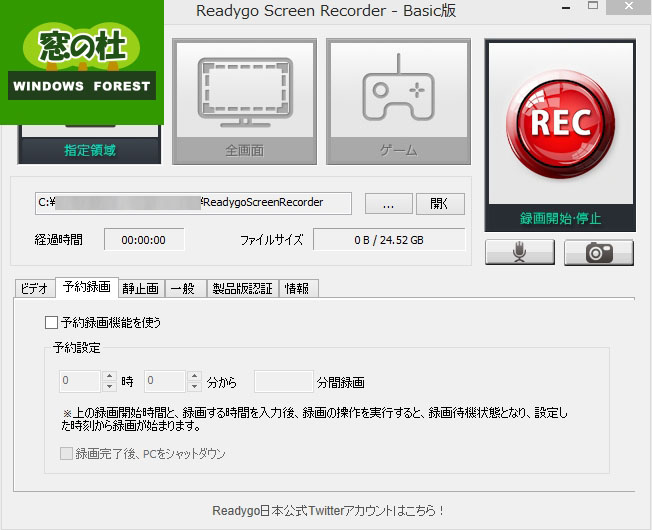The height and width of the screenshot is (530, 652).
Task: Click the hour (時) input field
Action: [80, 381]
